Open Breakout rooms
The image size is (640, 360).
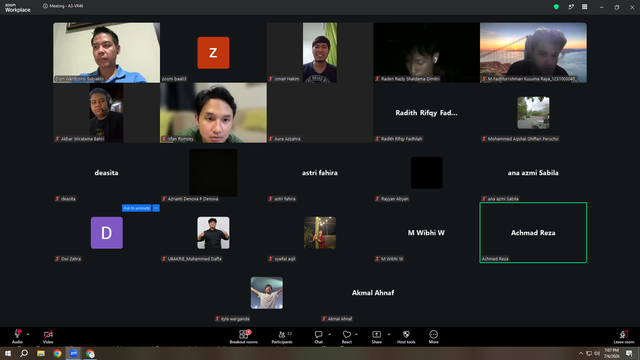(244, 336)
